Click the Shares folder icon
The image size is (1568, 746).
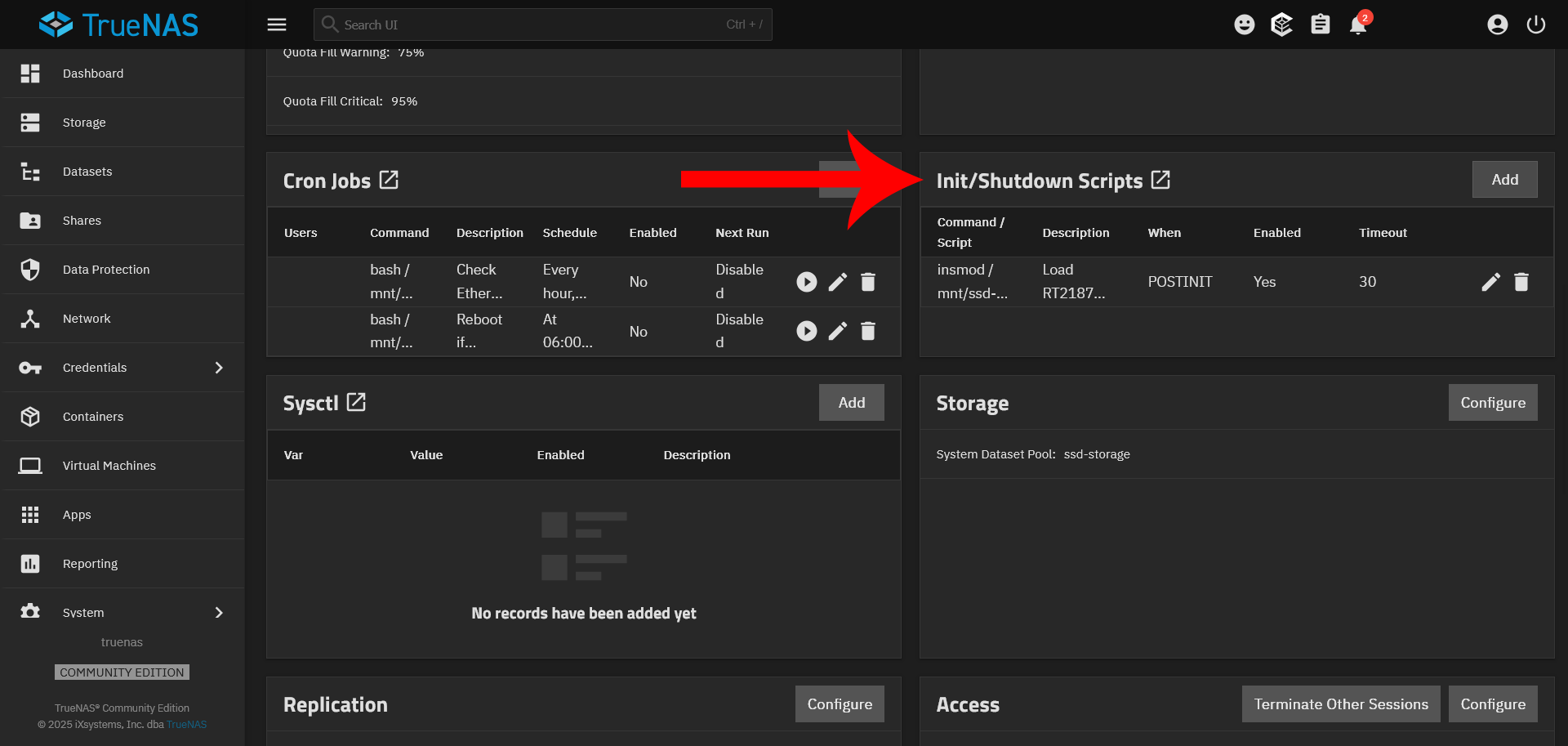click(30, 221)
